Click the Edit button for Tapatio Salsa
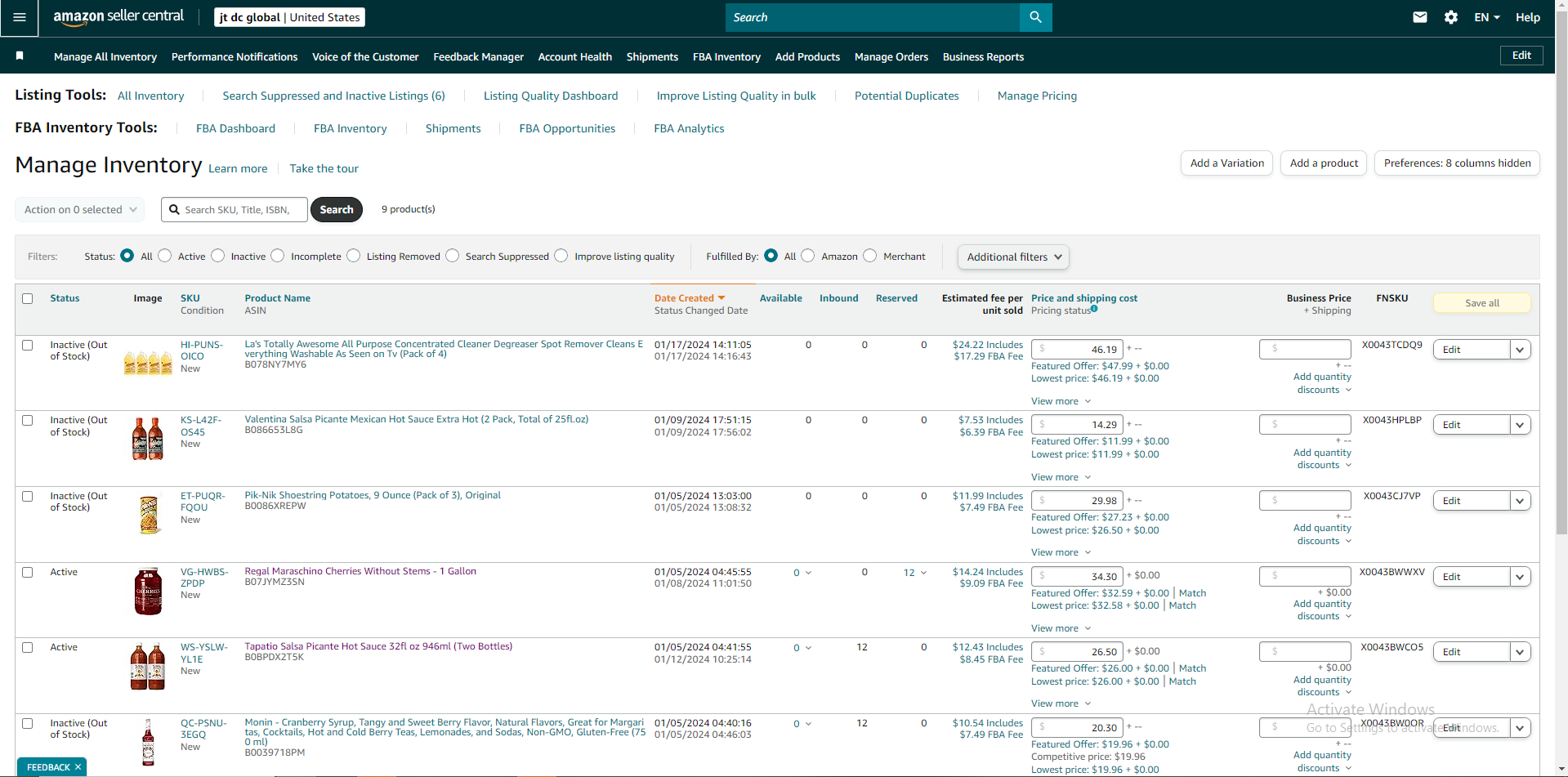The image size is (1568, 777). [1471, 652]
